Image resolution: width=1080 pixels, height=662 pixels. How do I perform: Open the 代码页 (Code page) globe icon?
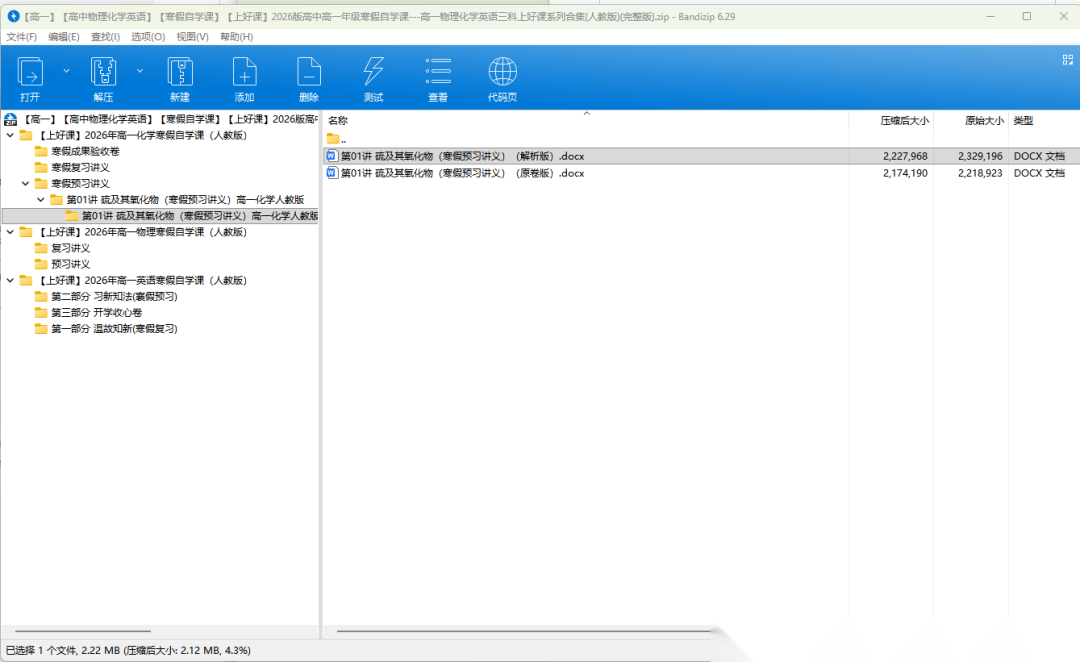click(502, 73)
